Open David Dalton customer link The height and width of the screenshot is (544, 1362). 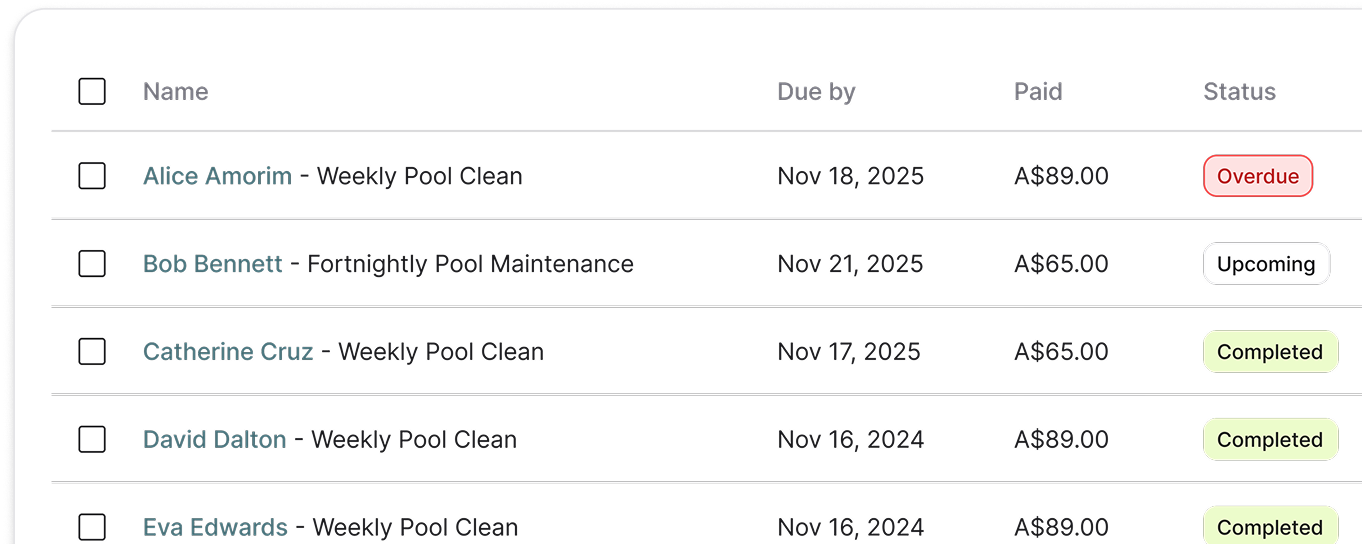point(214,440)
